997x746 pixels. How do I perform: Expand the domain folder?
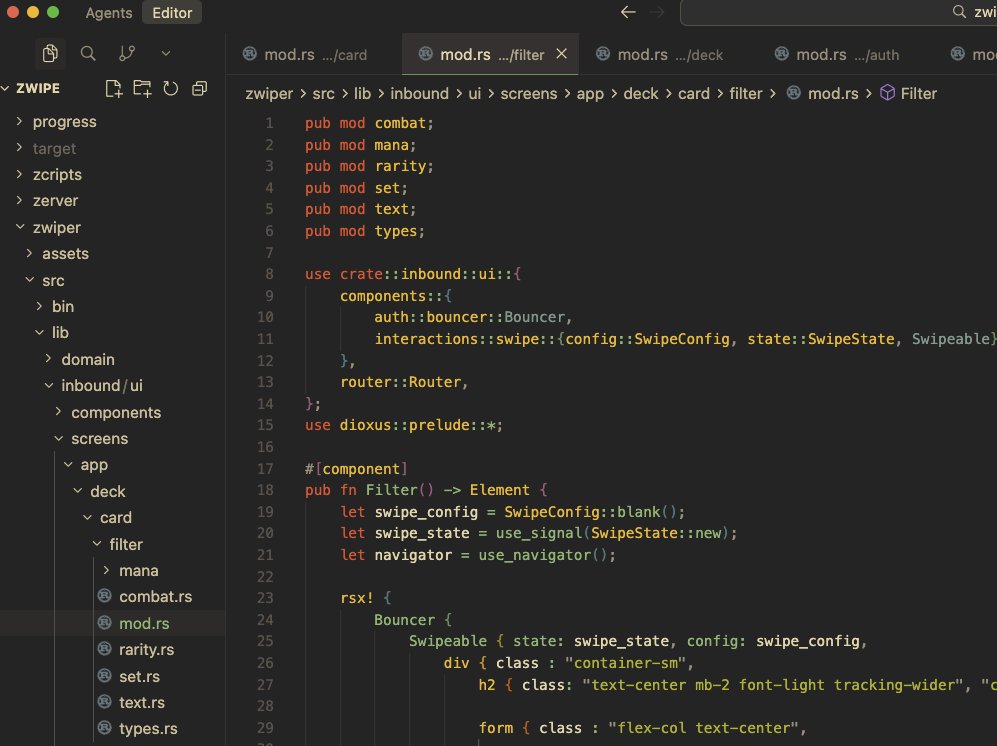(x=48, y=359)
